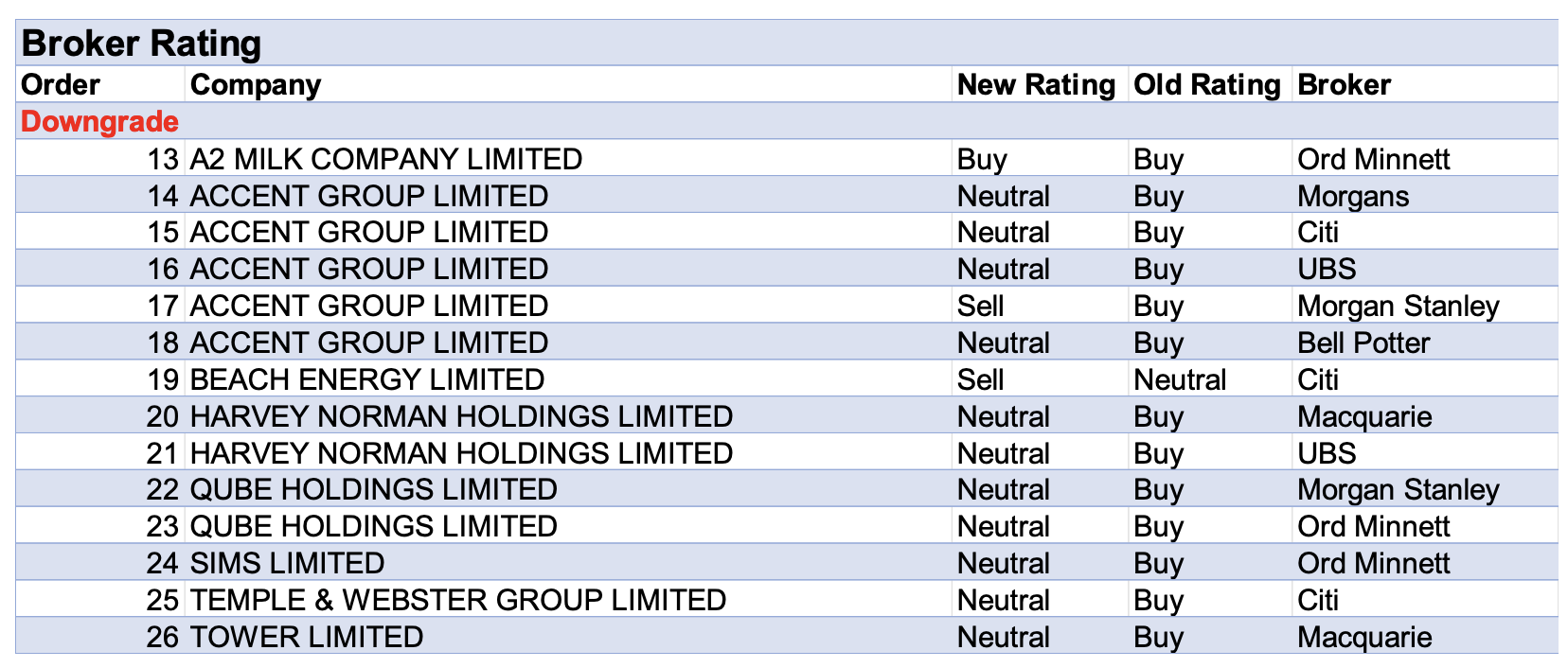Click order number 17 cell

tap(163, 306)
